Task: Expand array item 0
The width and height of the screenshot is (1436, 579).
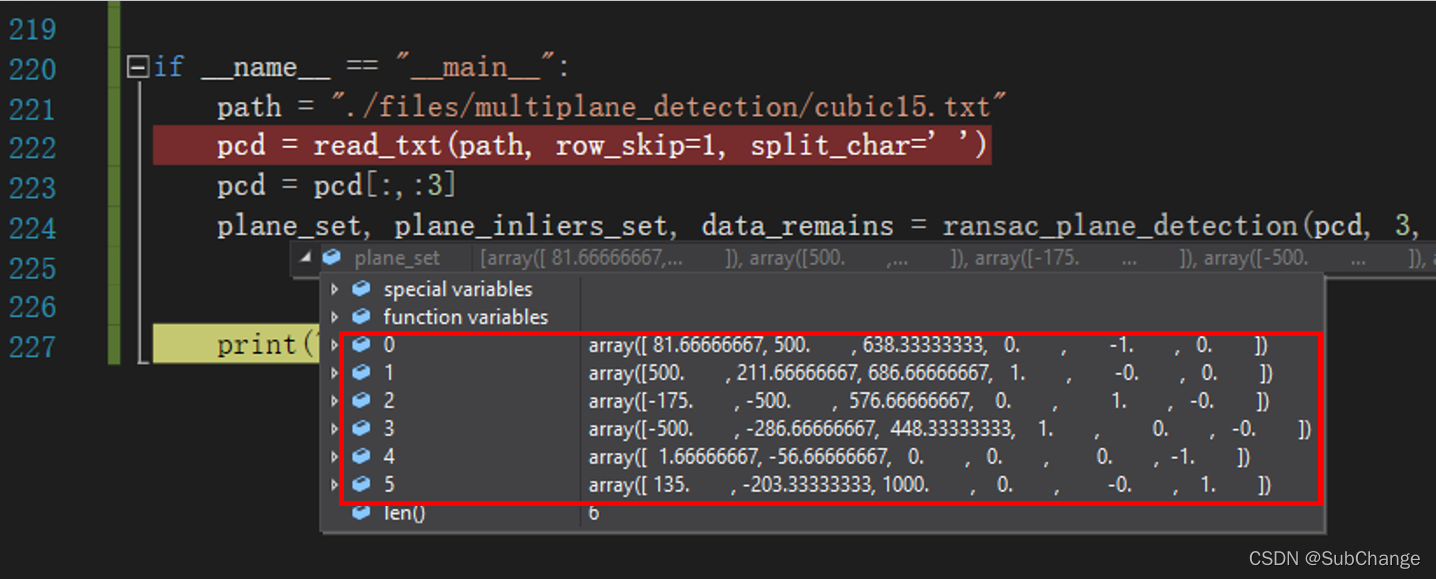Action: 335,345
